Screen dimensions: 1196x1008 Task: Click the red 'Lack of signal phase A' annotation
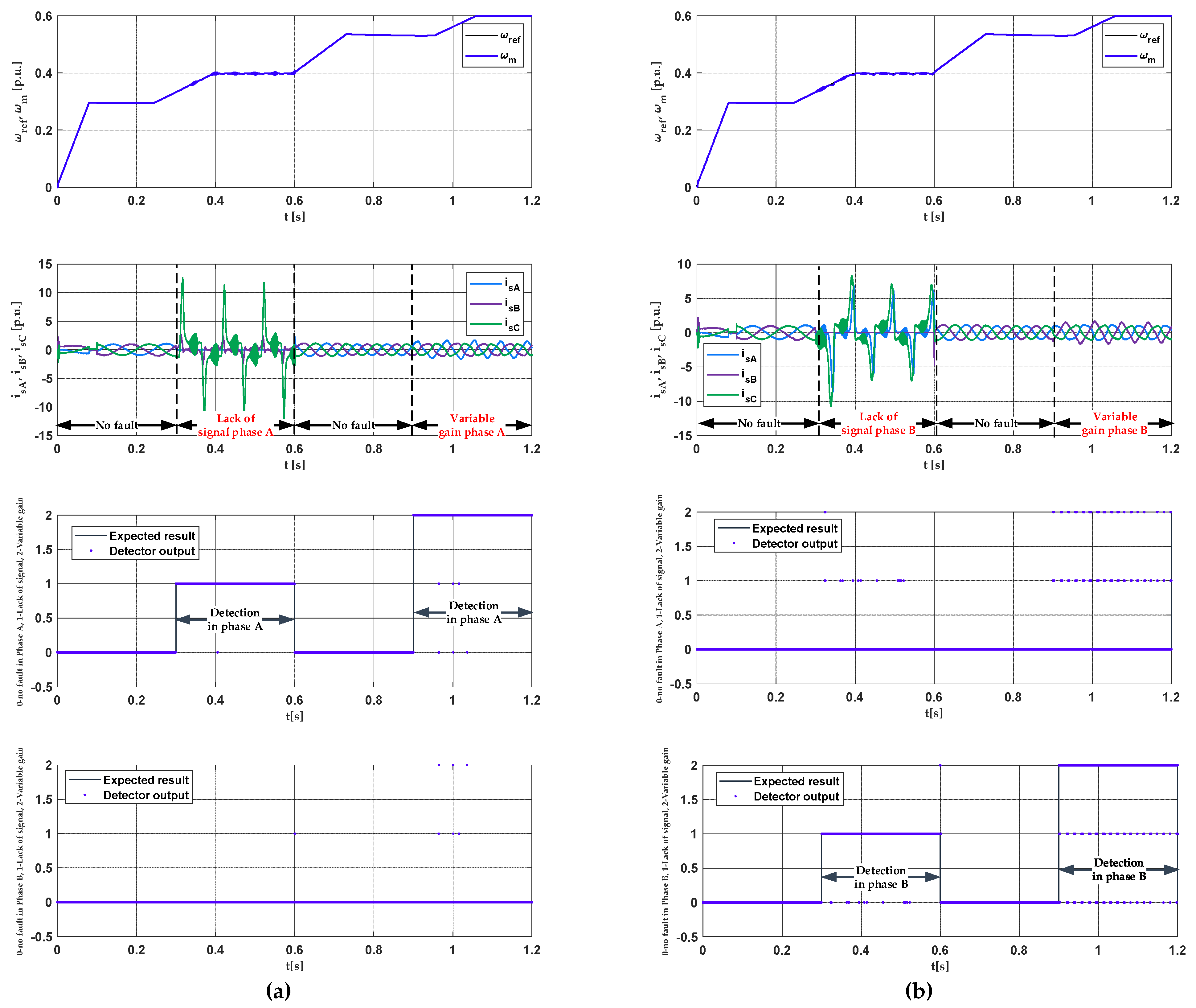pyautogui.click(x=236, y=425)
